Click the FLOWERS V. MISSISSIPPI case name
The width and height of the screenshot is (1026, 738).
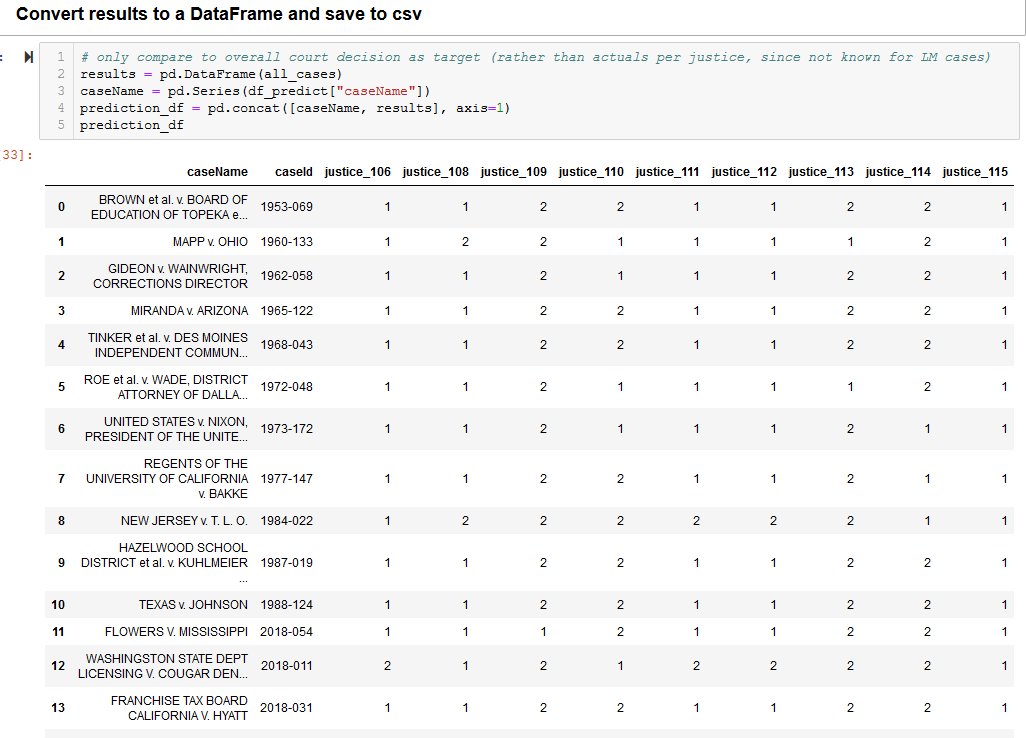(176, 631)
